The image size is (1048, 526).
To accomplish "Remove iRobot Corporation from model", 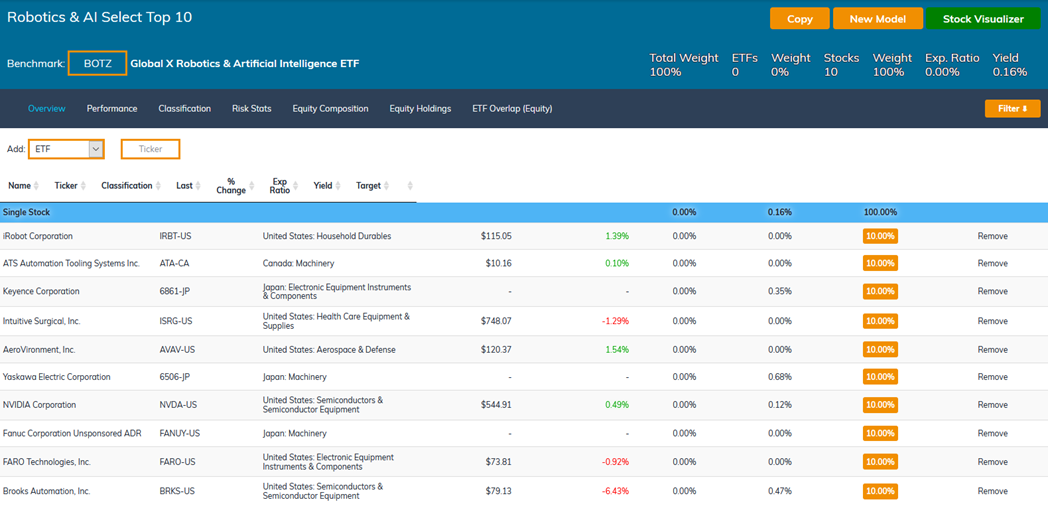I will 993,236.
